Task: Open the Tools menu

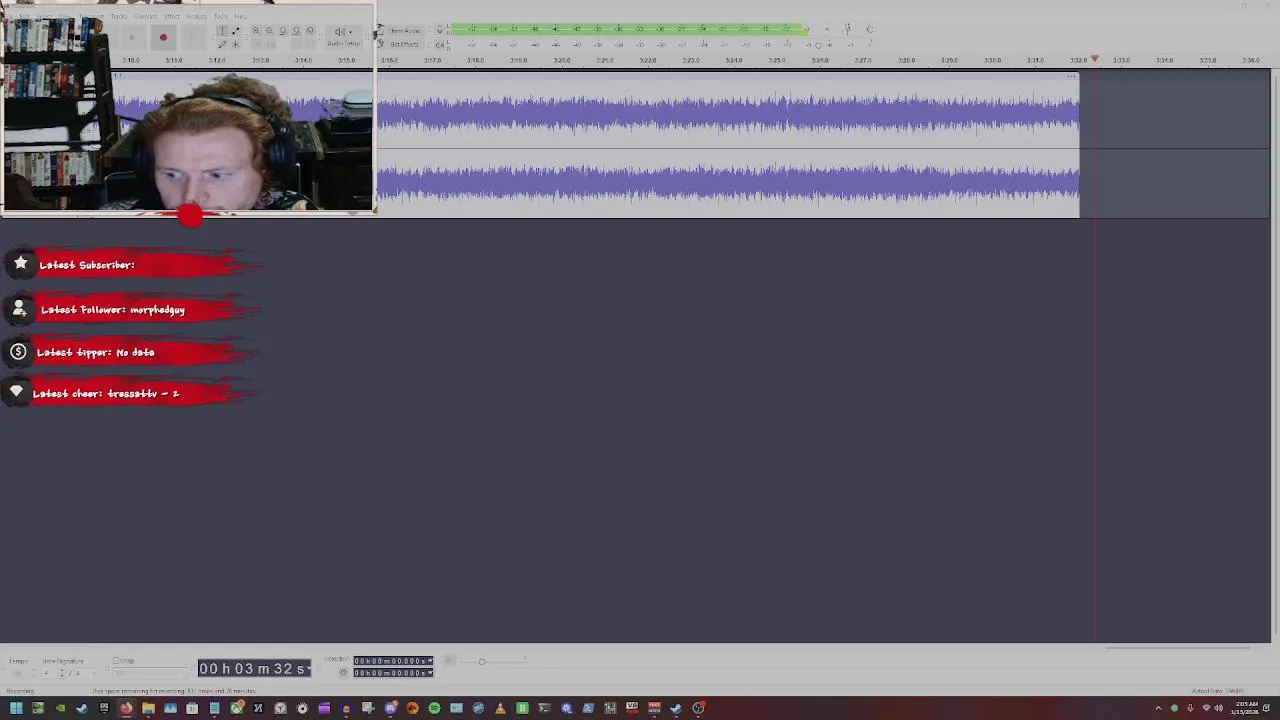Action: point(221,16)
